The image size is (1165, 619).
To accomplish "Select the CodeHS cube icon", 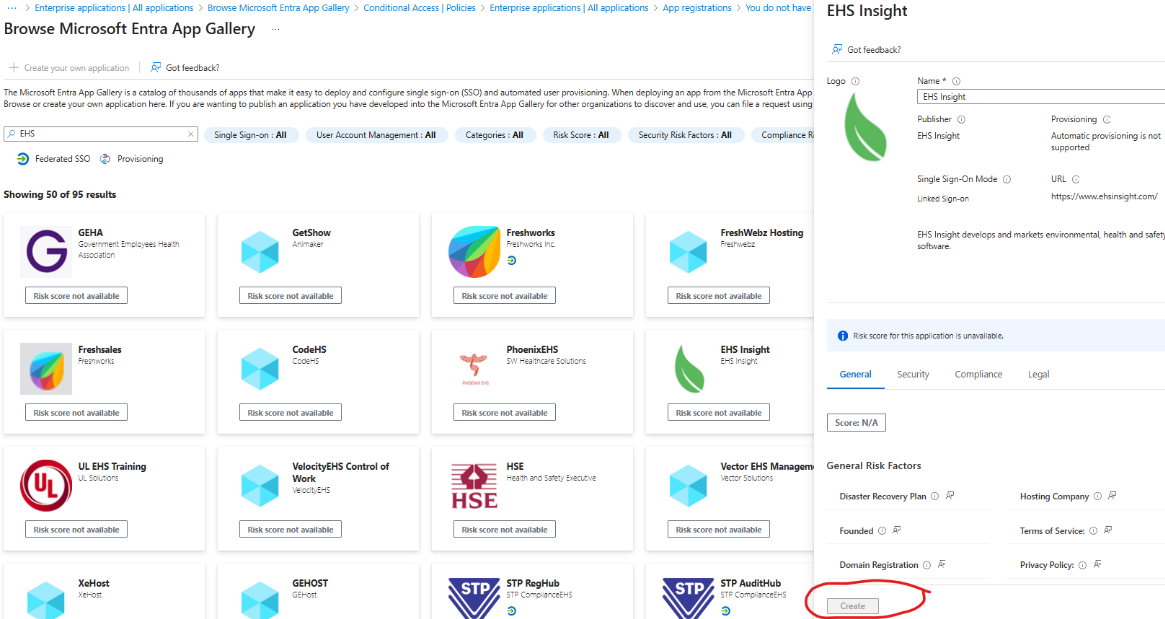I will [259, 369].
